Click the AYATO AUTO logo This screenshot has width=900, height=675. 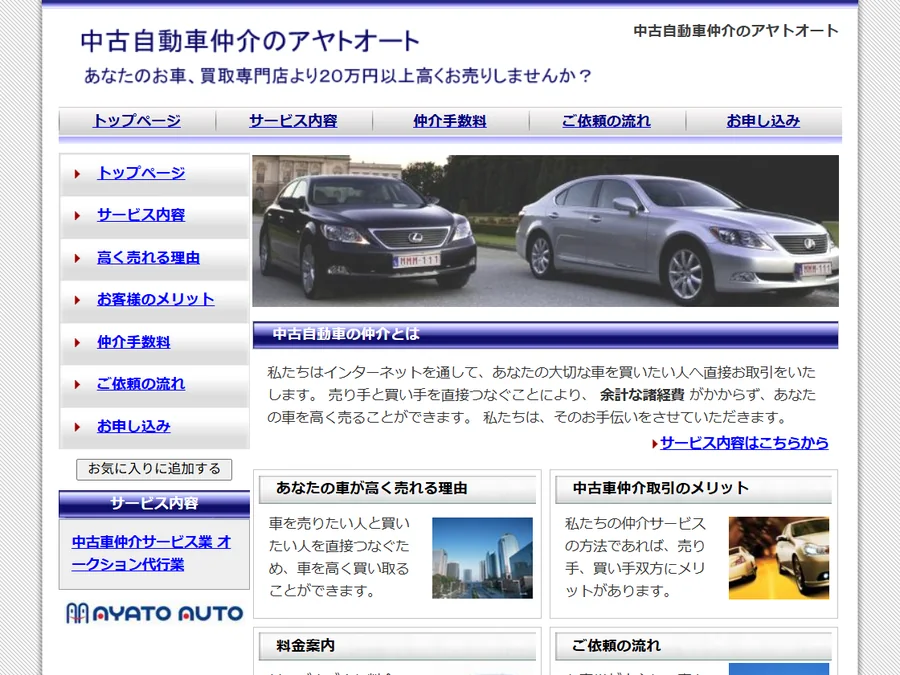pyautogui.click(x=154, y=613)
